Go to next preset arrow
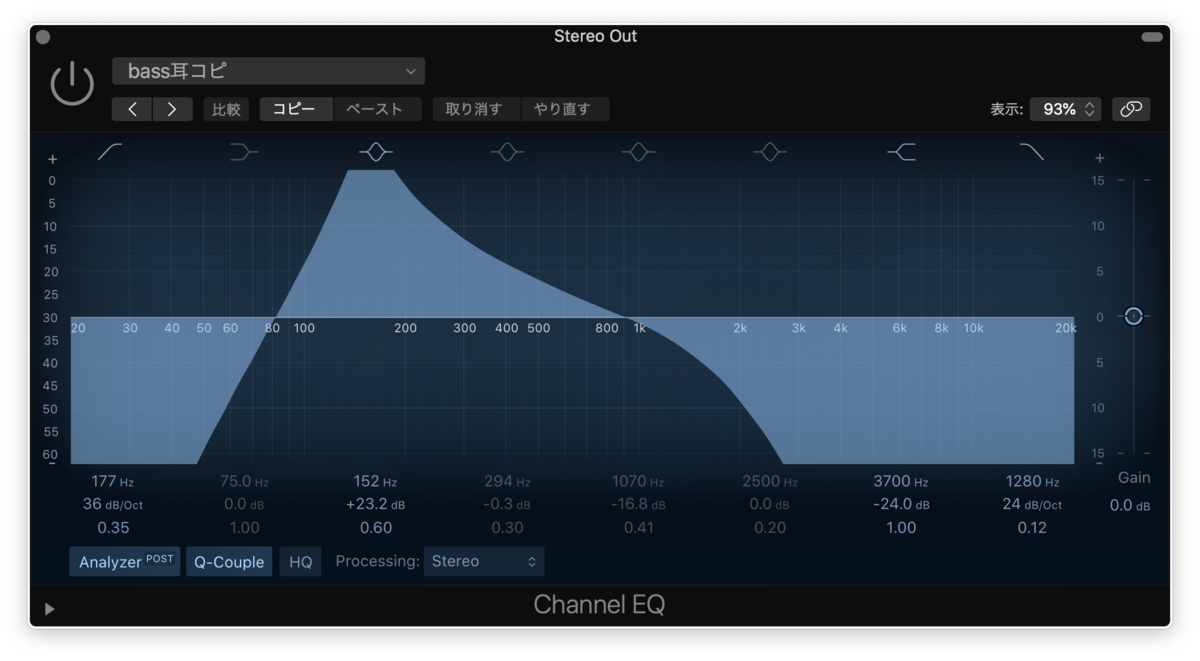Image resolution: width=1200 pixels, height=661 pixels. click(x=172, y=109)
